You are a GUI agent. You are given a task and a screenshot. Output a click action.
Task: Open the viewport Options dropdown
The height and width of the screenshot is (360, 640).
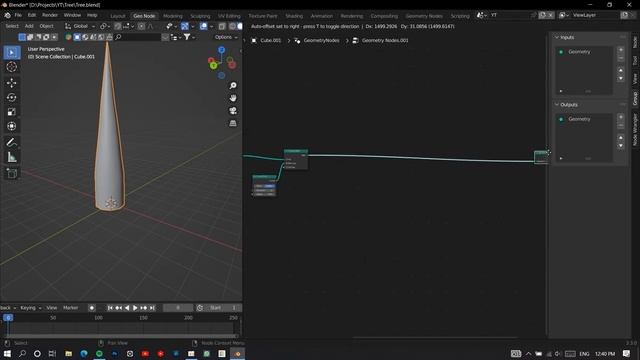pos(226,37)
